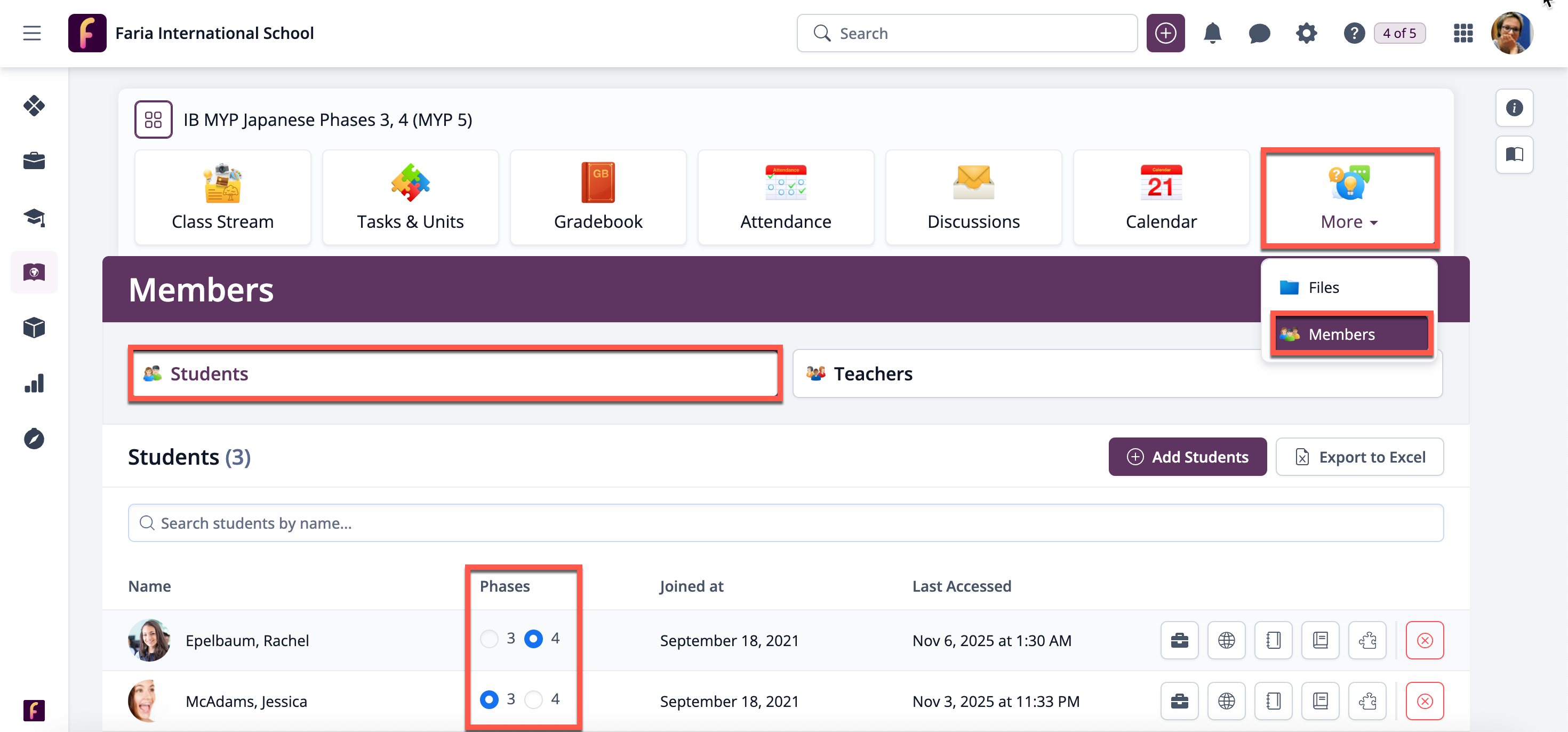Screen dimensions: 1568x732
Task: Open the hamburger navigation menu
Action: (x=31, y=33)
